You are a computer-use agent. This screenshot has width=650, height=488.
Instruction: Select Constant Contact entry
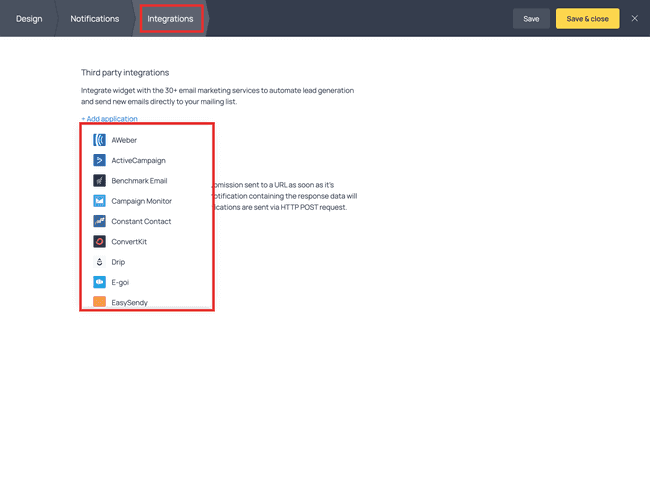click(x=147, y=221)
